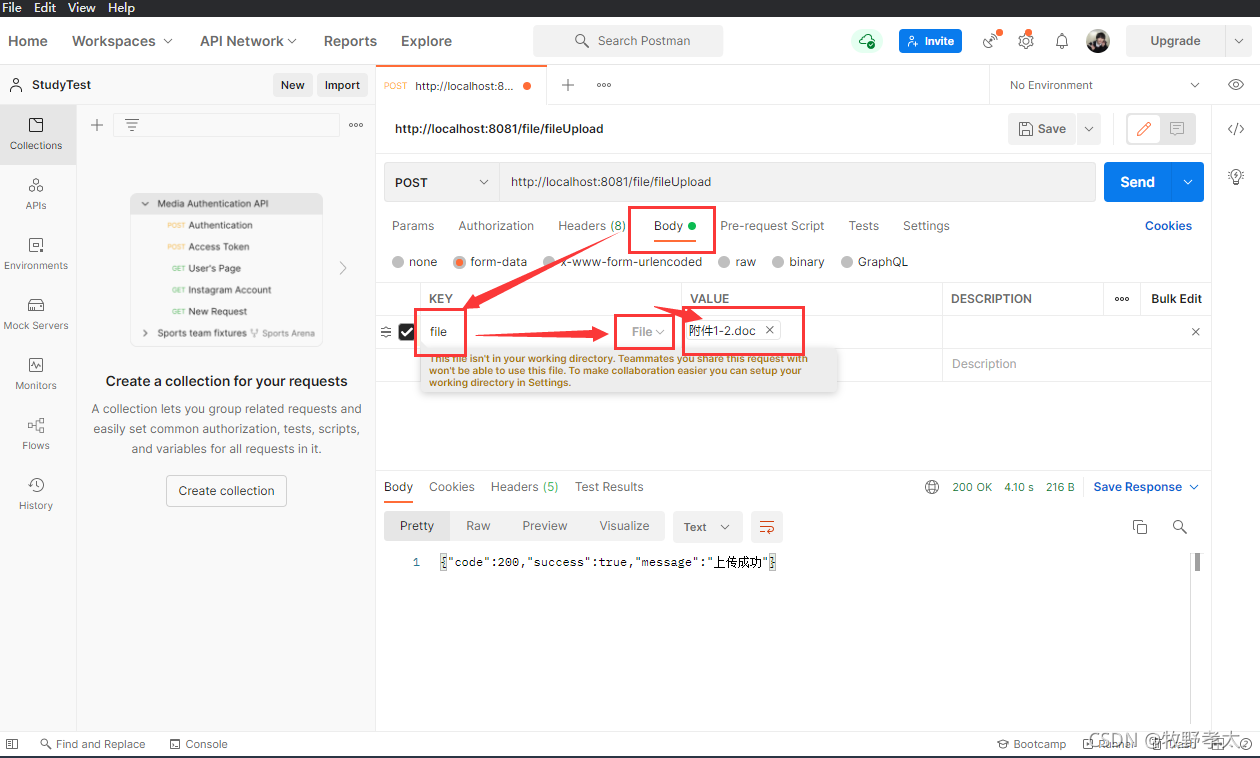Open the APIs sidebar section
This screenshot has height=758, width=1260.
pyautogui.click(x=36, y=194)
